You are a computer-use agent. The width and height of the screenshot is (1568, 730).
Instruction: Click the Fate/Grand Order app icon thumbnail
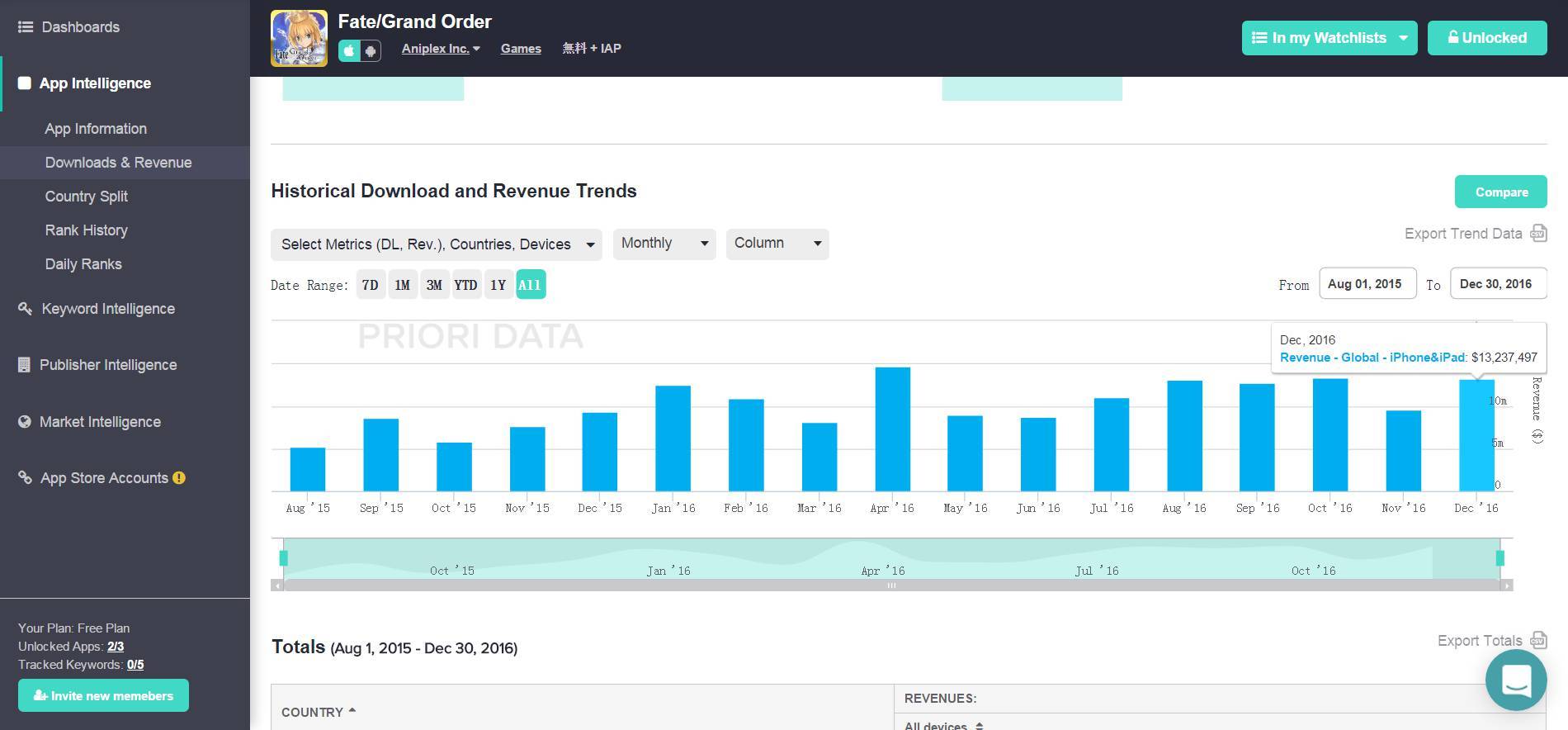click(x=299, y=38)
